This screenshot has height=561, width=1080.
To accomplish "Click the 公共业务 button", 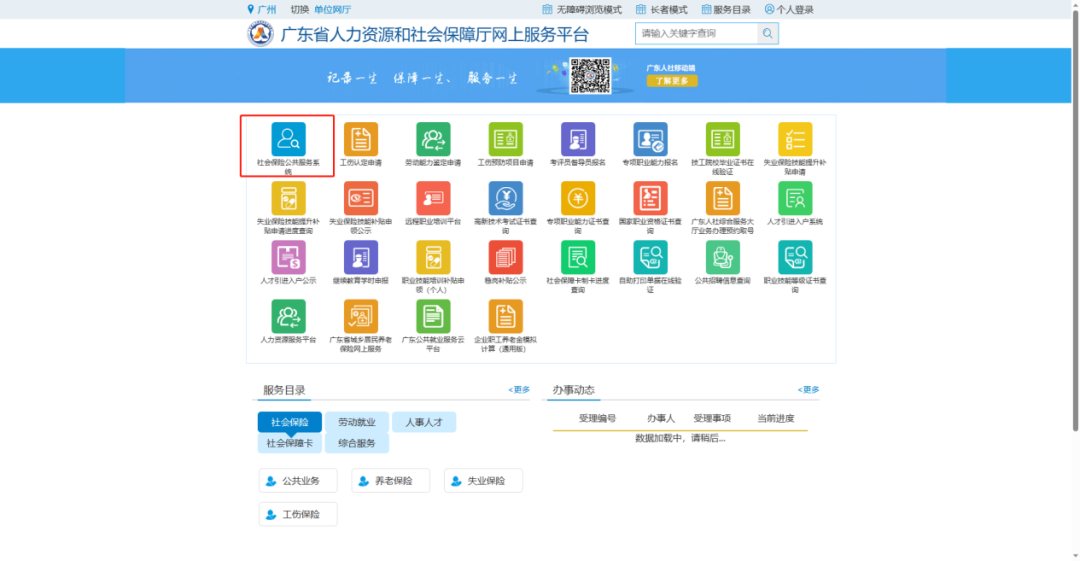I will click(x=298, y=480).
